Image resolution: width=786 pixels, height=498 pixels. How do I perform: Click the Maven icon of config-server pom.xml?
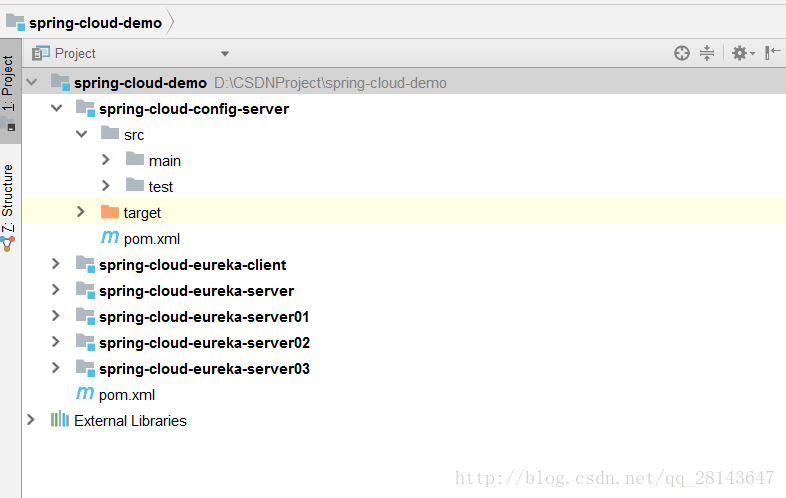110,238
